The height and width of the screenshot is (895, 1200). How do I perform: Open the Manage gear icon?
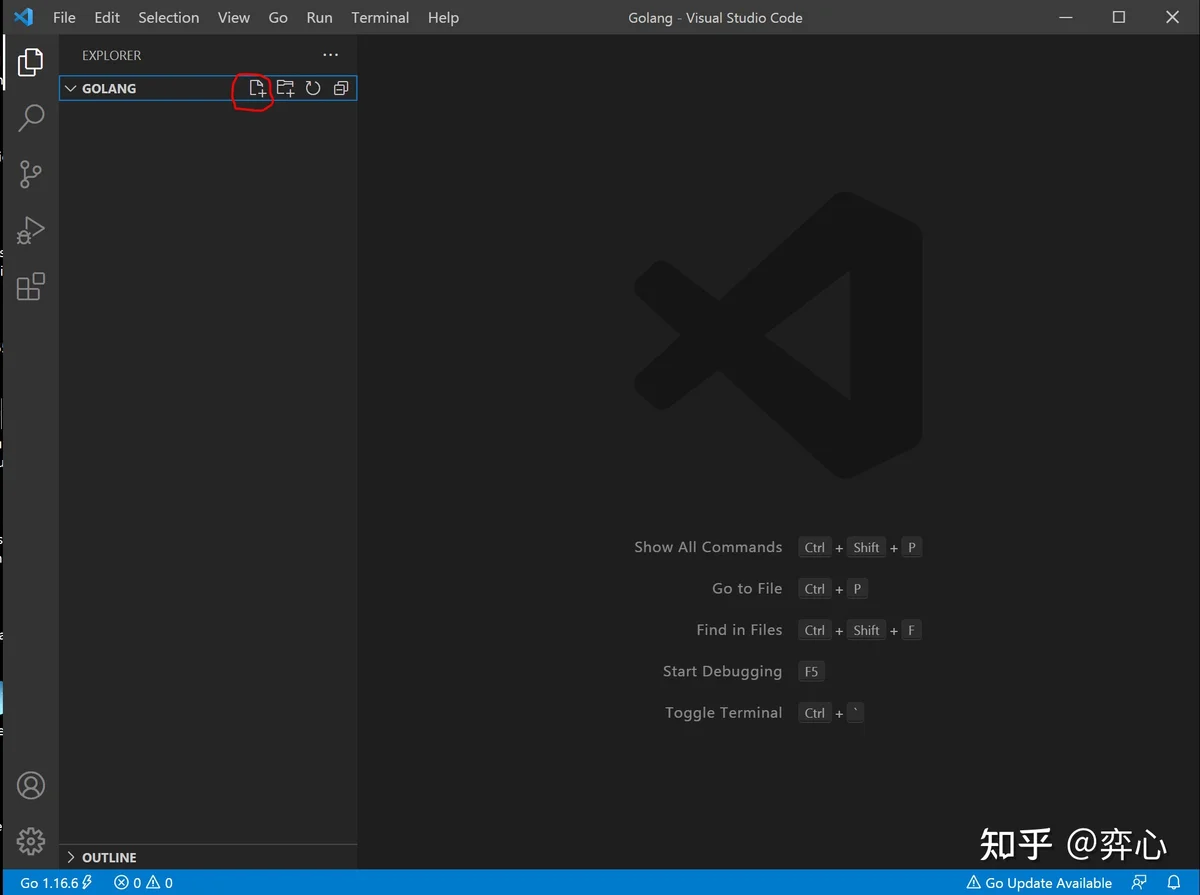[31, 841]
